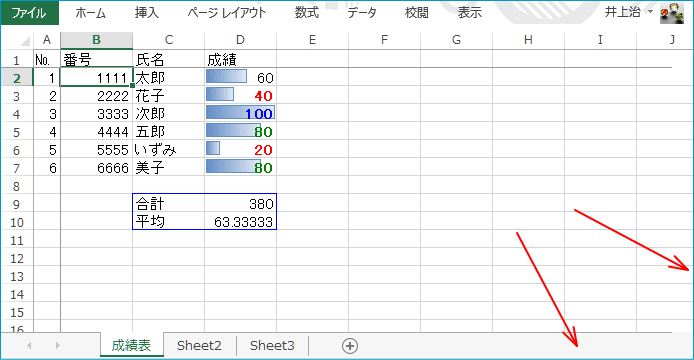The image size is (694, 360).
Task: Select row 2 header
Action: [17, 78]
